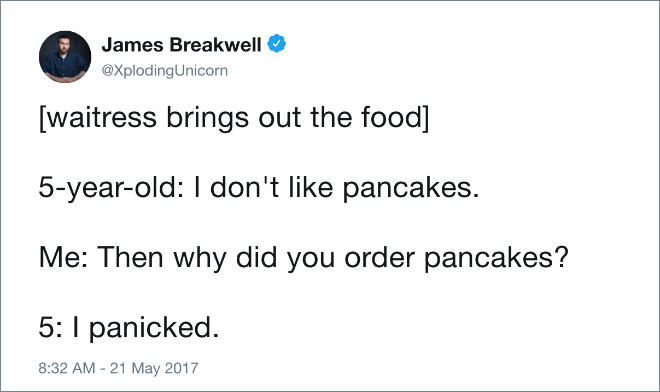Click the words "don't like" in the tweet
The width and height of the screenshot is (660, 392).
click(x=271, y=187)
